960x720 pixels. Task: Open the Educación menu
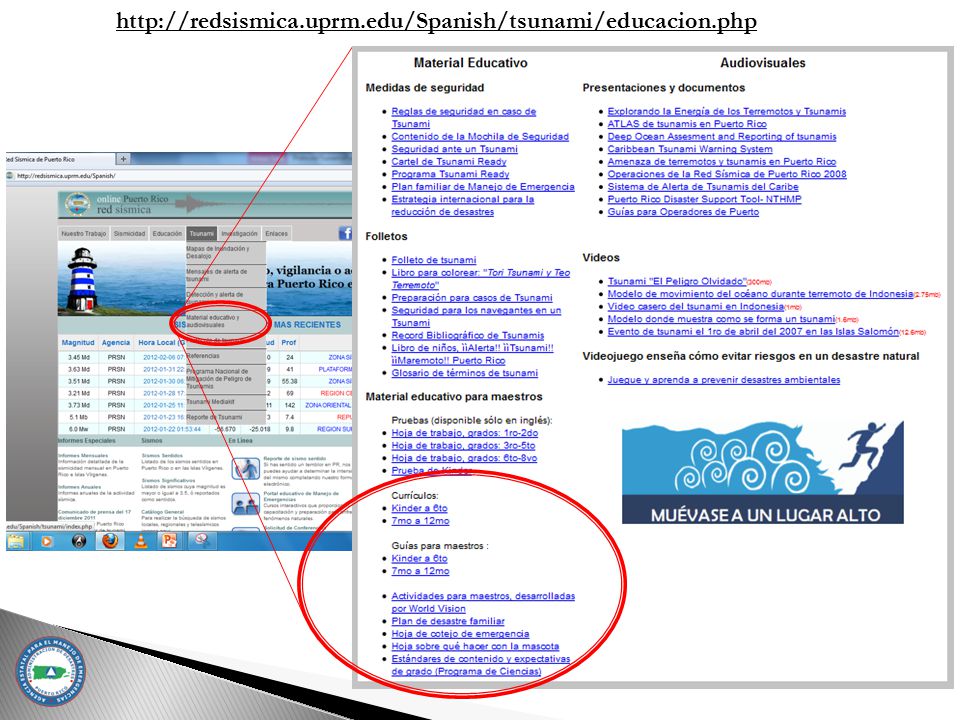tap(167, 233)
